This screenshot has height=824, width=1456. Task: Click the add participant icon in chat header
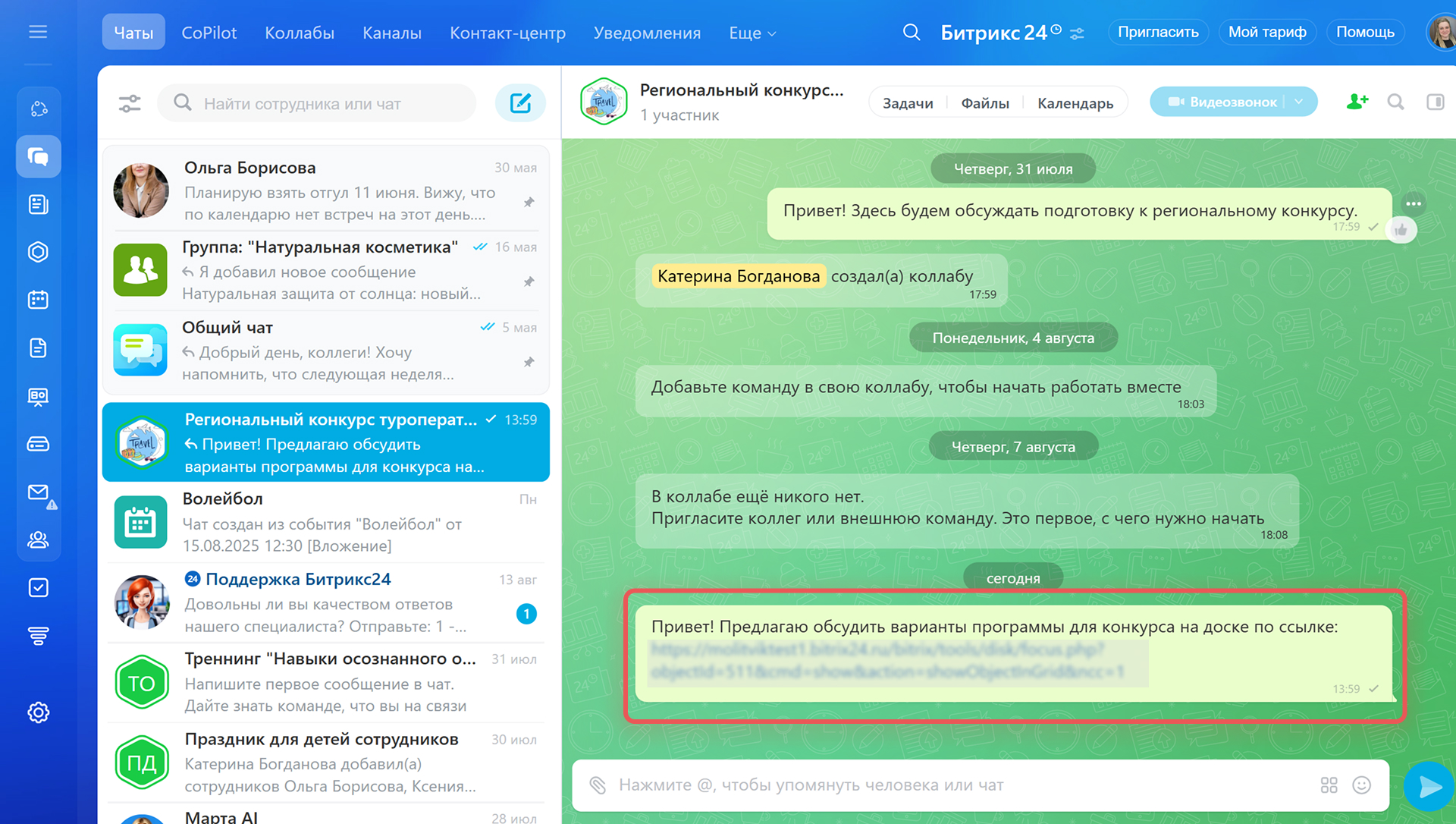pos(1357,102)
